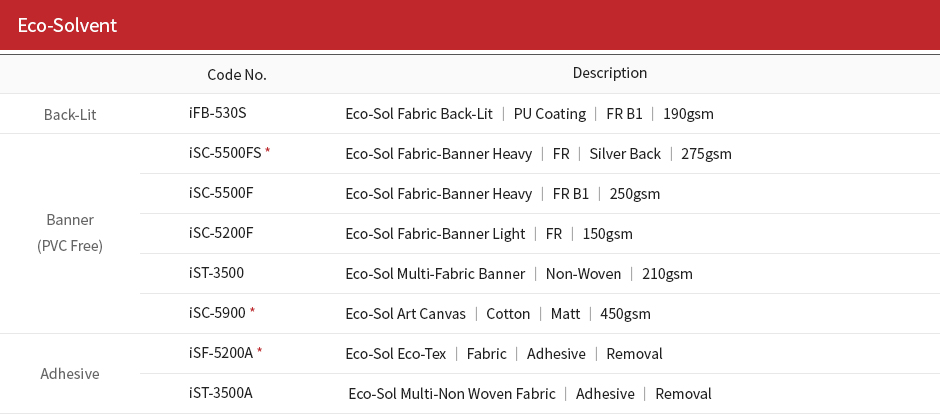Select the Back-Lit category label
Screen dimensions: 940x414
[x=70, y=114]
